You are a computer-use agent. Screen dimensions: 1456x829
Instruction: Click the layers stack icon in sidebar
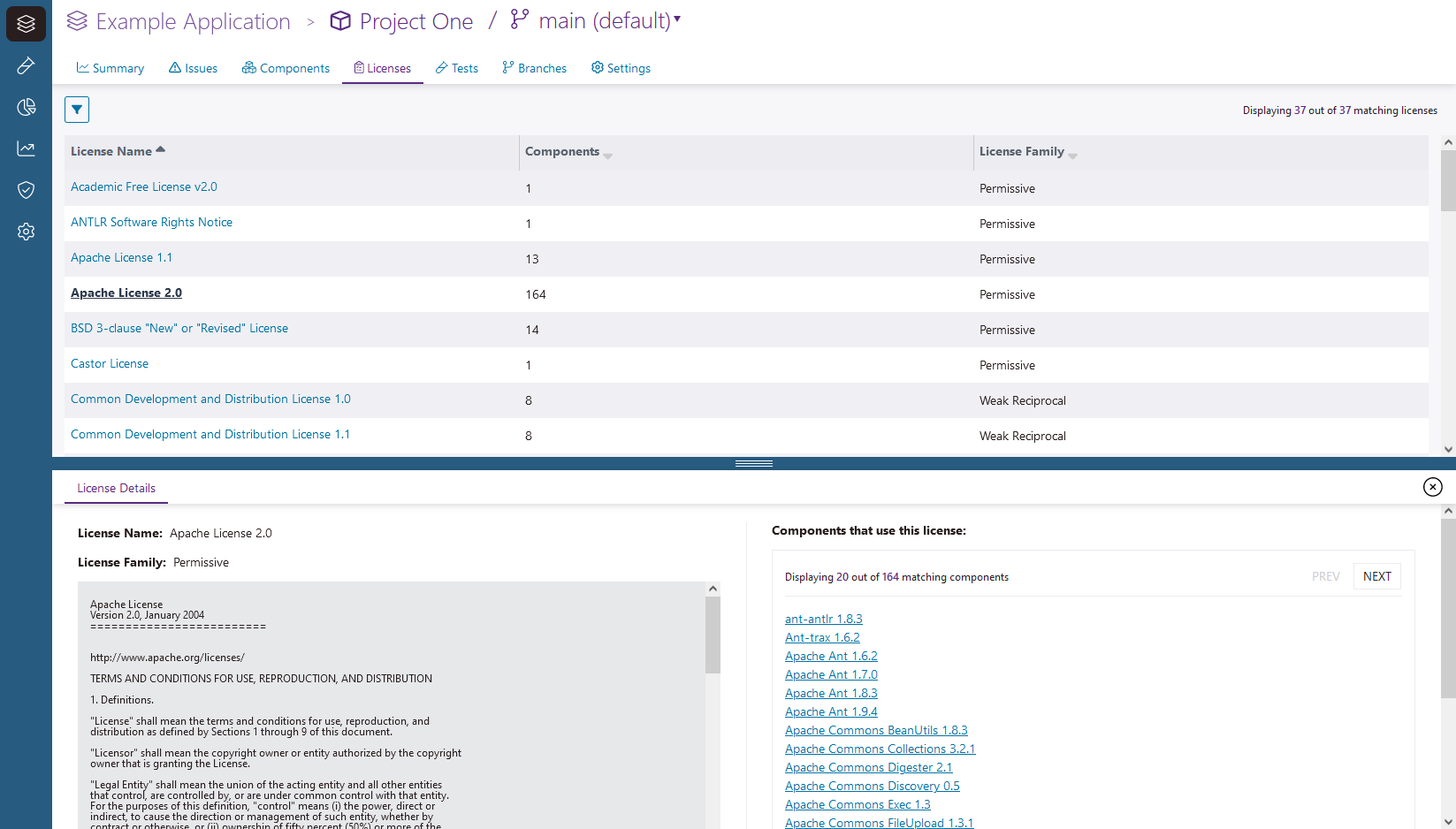click(26, 24)
